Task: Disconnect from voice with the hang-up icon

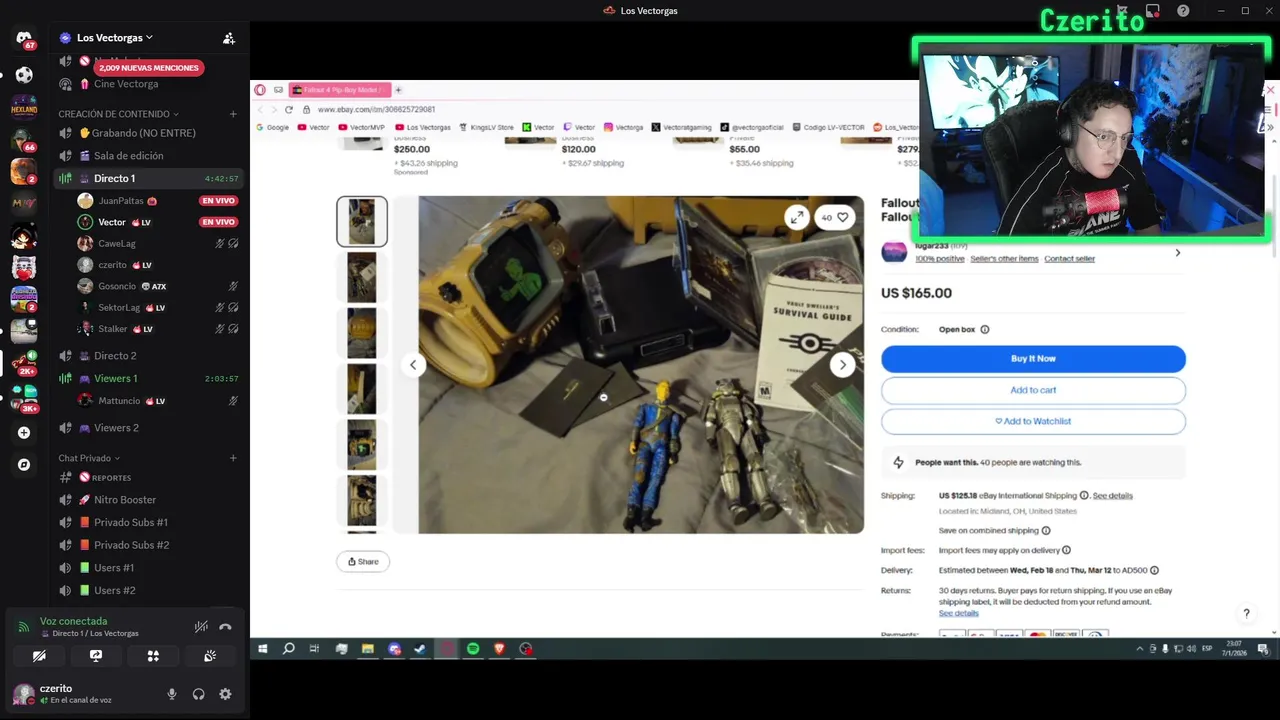Action: tap(225, 627)
